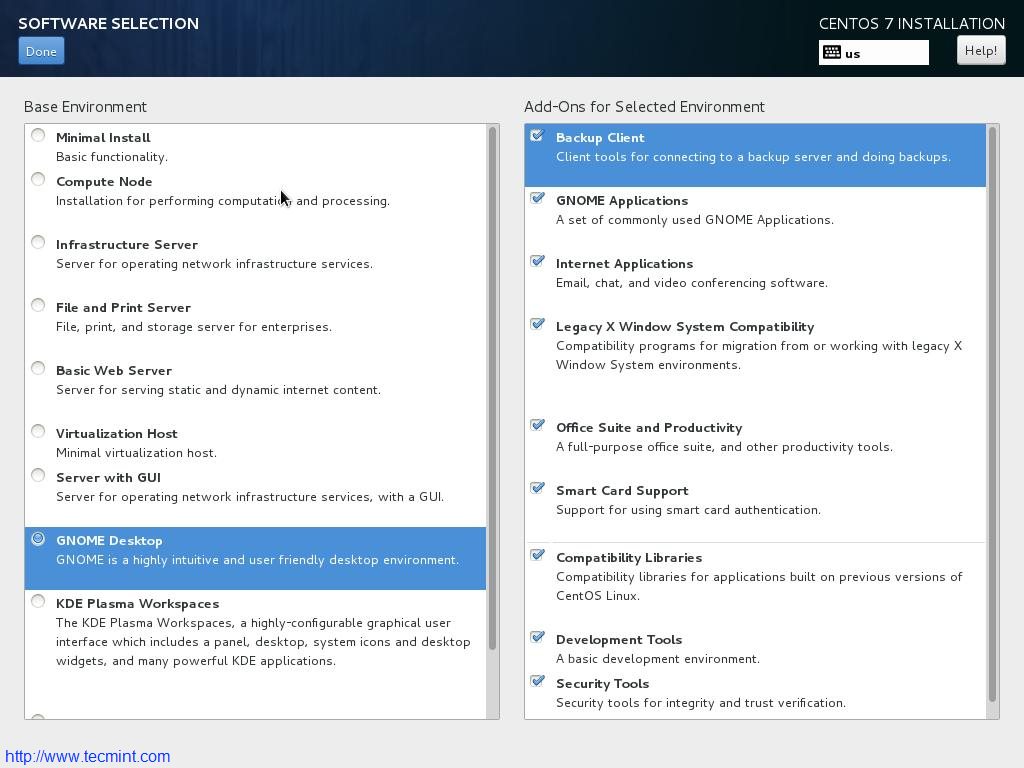This screenshot has width=1024, height=768.
Task: Open the Help! button
Action: click(x=980, y=50)
